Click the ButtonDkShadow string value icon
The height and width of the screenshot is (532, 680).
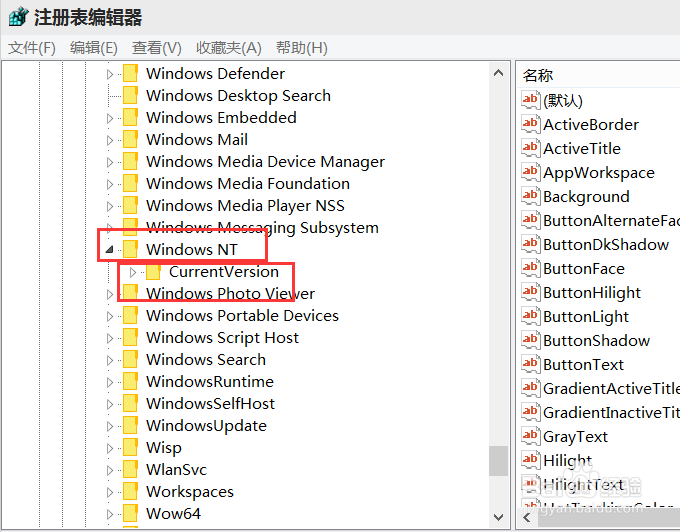click(531, 244)
